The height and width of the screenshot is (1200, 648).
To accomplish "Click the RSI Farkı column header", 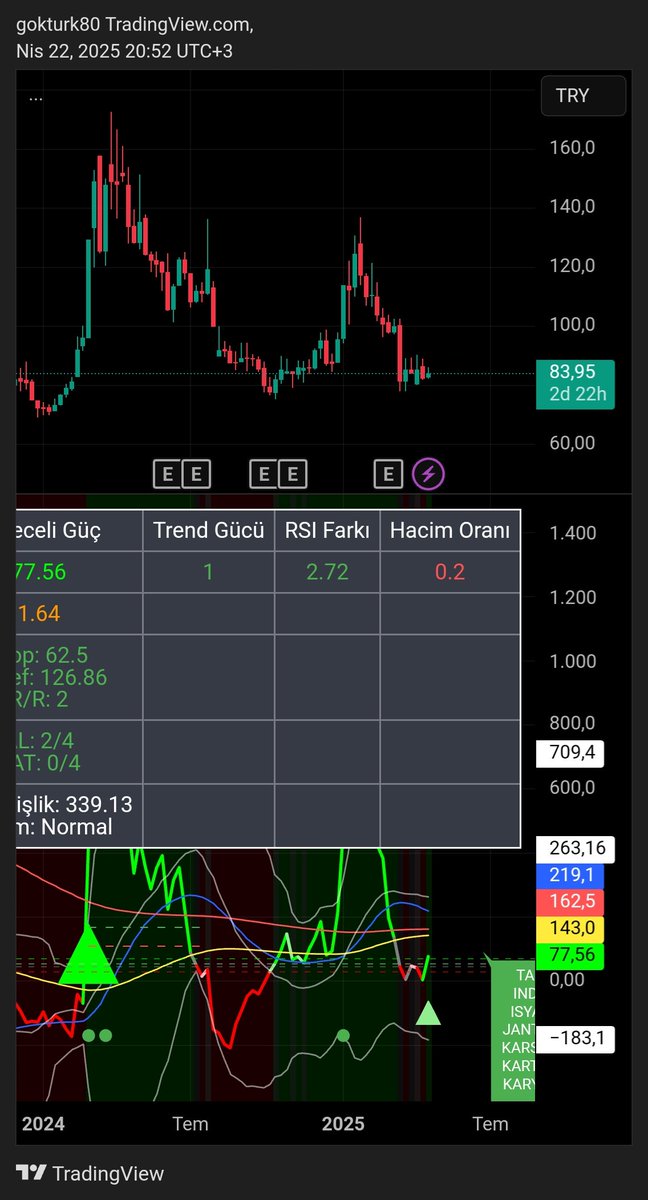I will point(327,530).
